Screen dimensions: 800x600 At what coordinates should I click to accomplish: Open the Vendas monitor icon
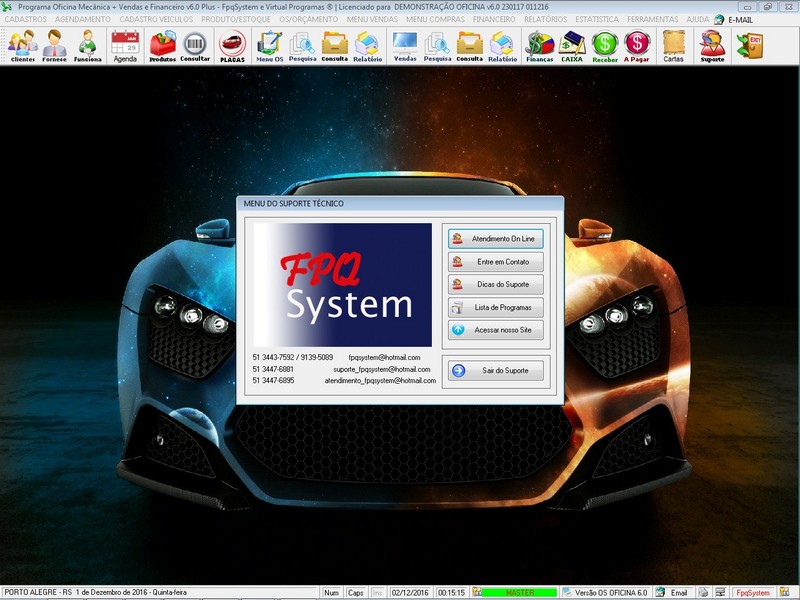click(x=405, y=46)
